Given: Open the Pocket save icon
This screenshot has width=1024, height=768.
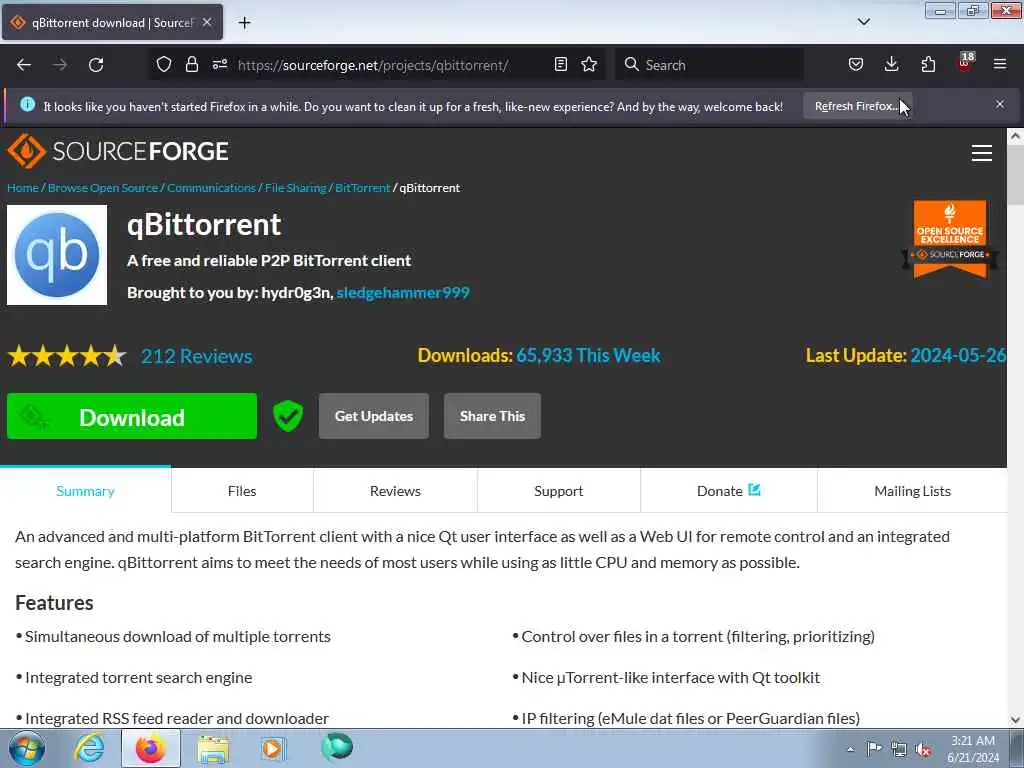Looking at the screenshot, I should (856, 64).
